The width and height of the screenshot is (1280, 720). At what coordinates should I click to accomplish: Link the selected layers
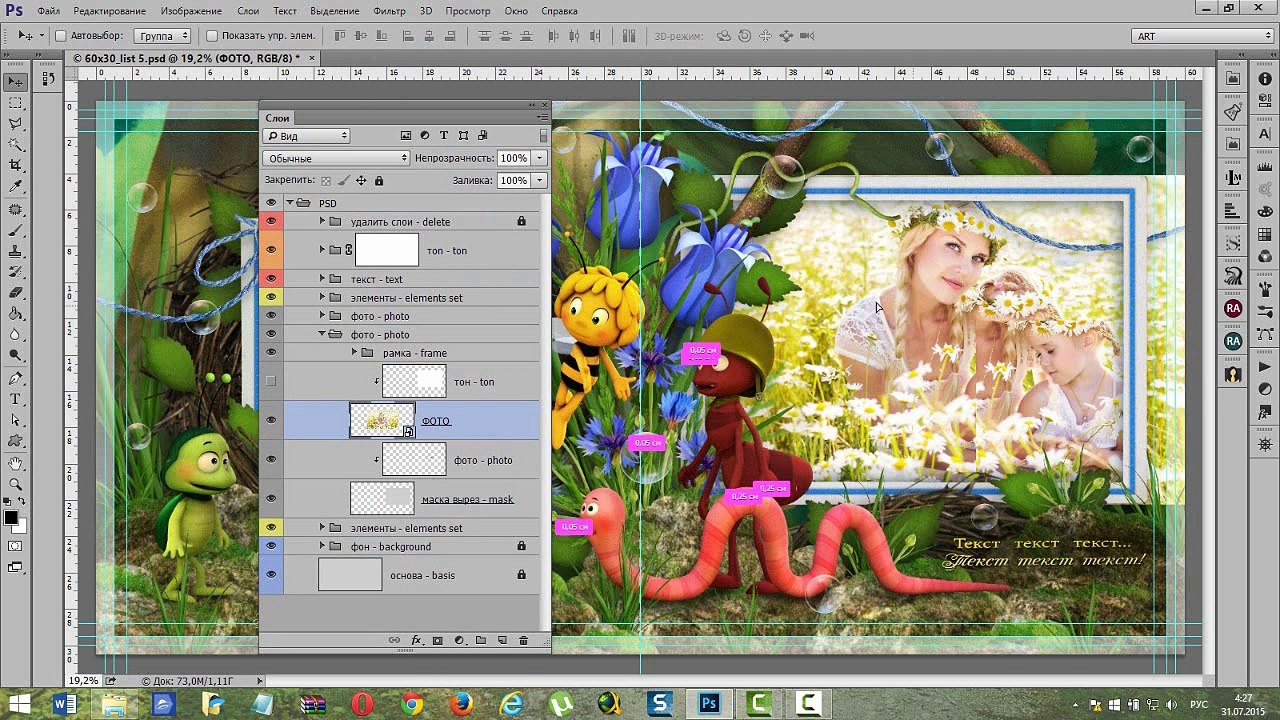coord(394,641)
